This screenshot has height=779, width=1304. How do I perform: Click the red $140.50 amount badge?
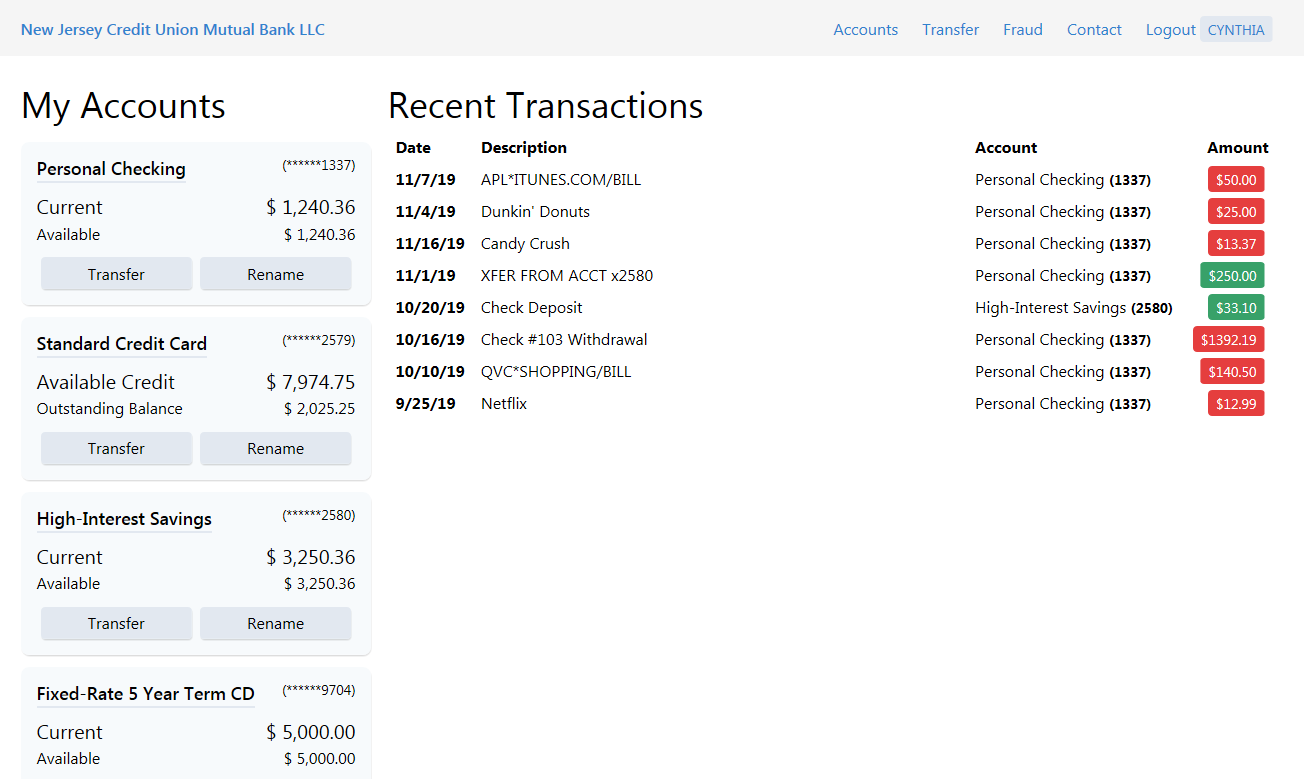1233,371
